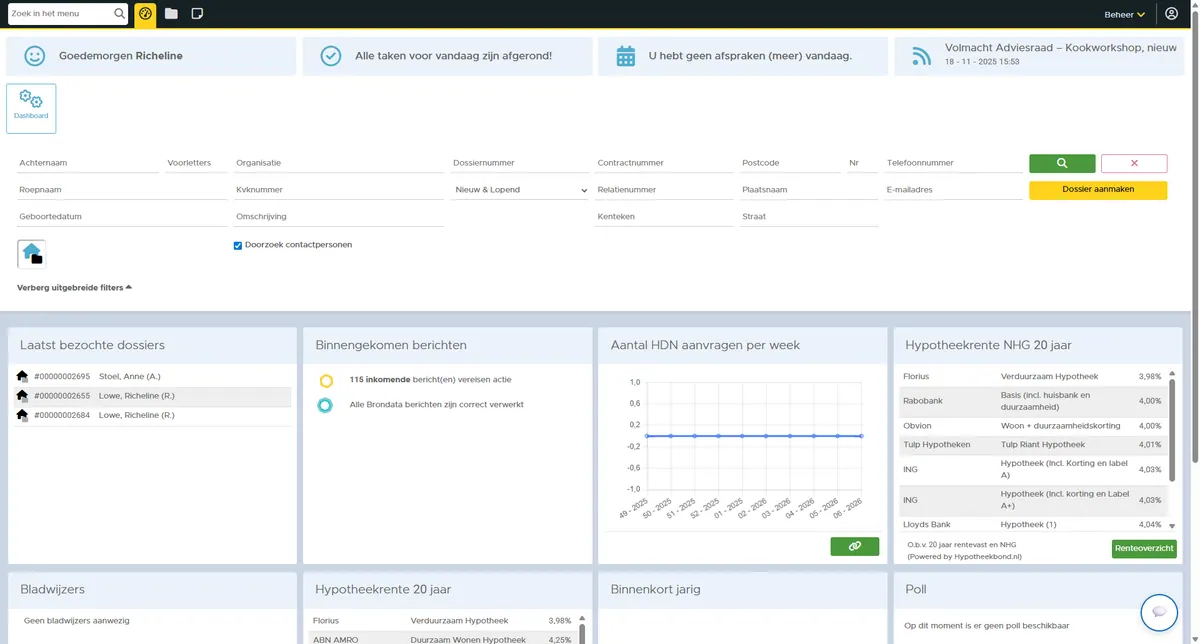Click the Rabobank row in NHG rates

point(1032,401)
